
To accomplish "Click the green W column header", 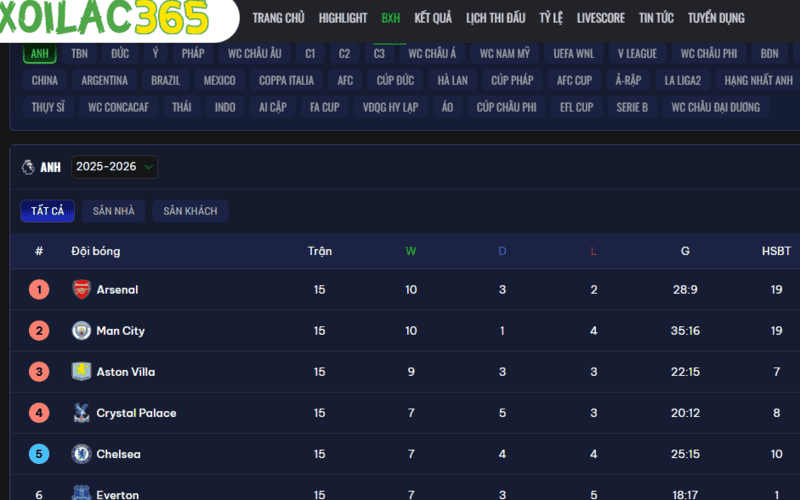I will click(x=410, y=251).
